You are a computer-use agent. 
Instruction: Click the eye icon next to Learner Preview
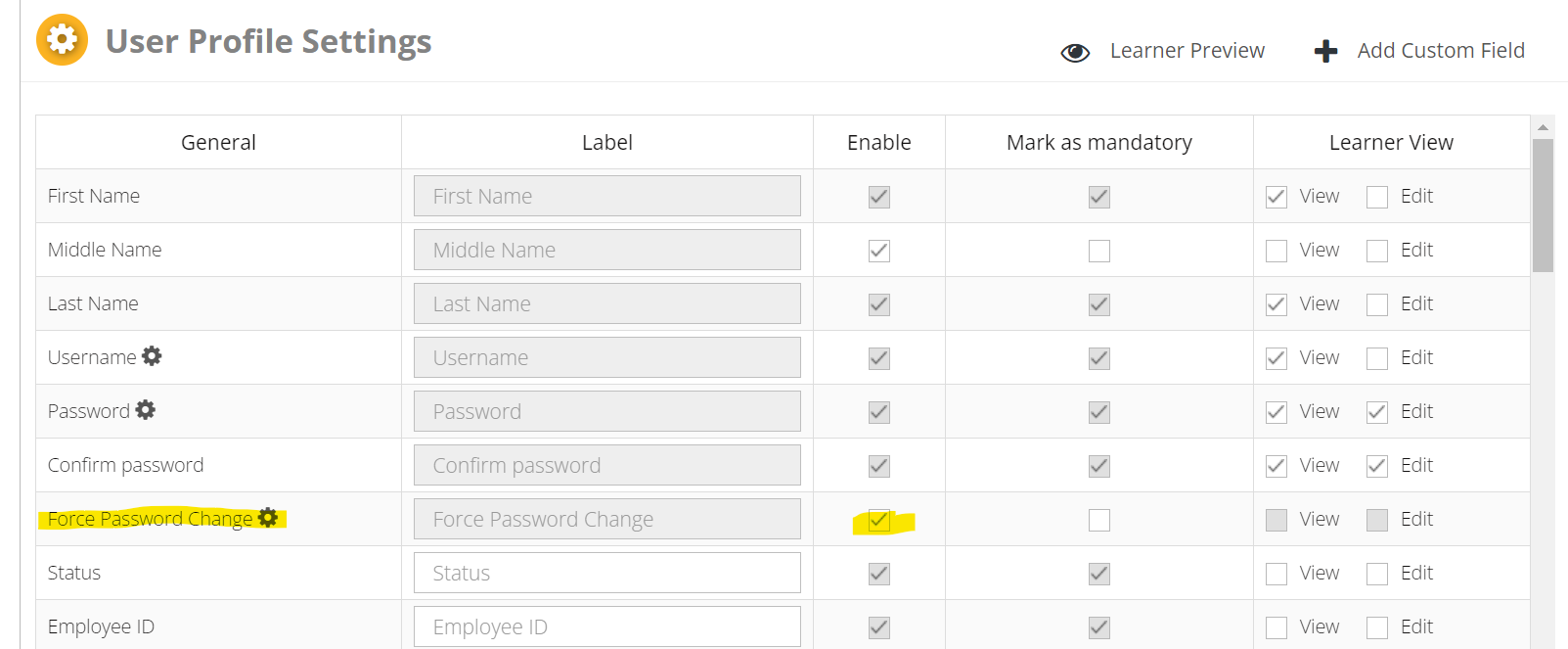point(1074,51)
